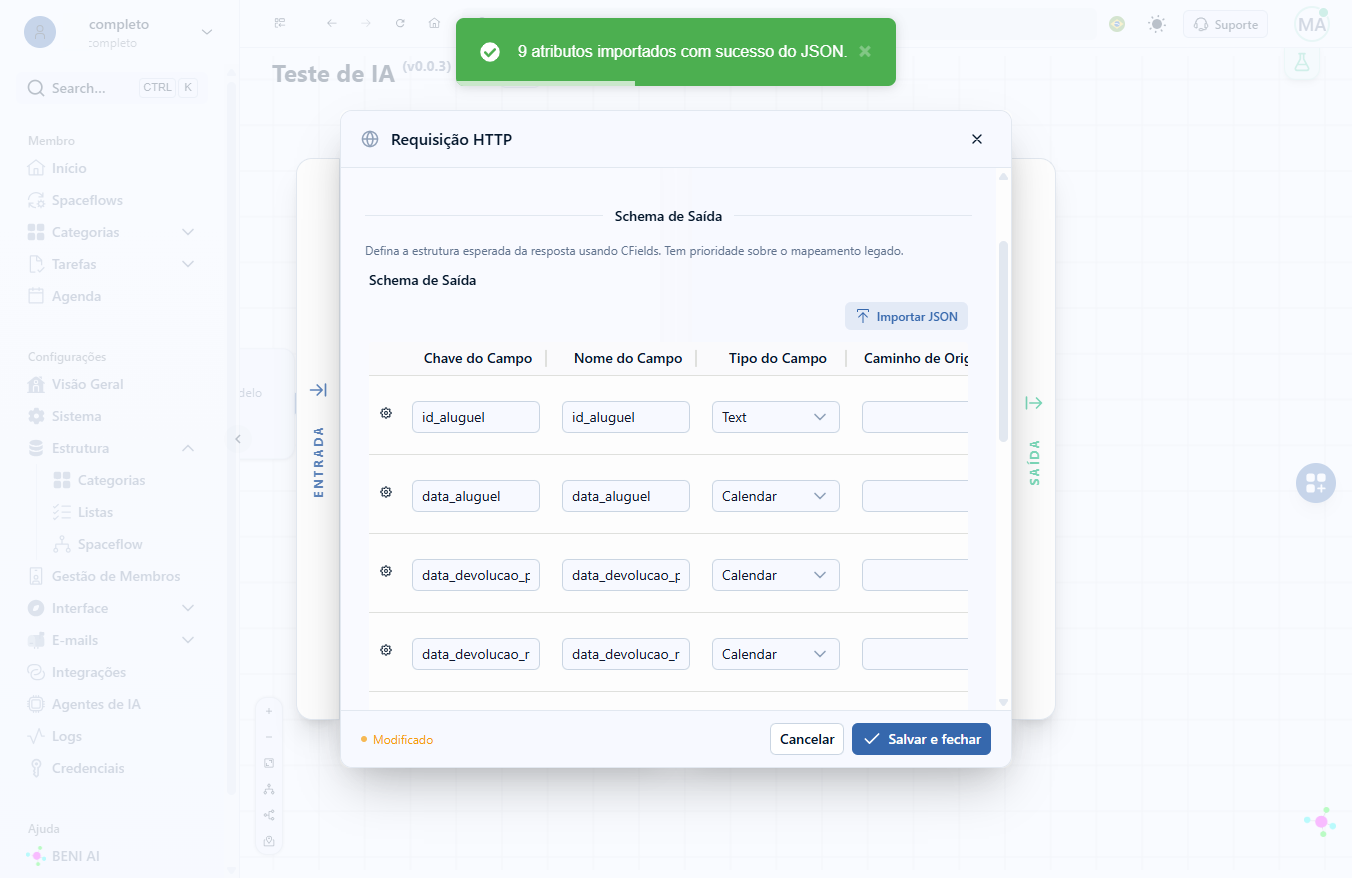Click the add-widget grid floating button

pos(1316,483)
